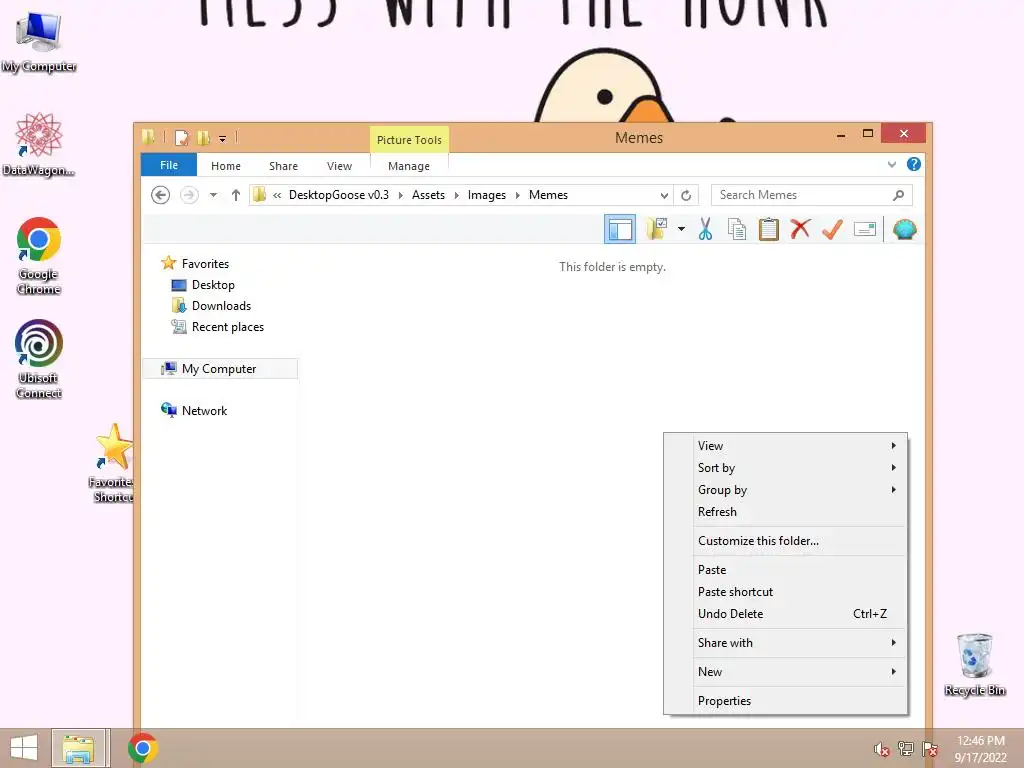The image size is (1024, 768).
Task: Click the blue shell icon in toolbar
Action: 904,229
